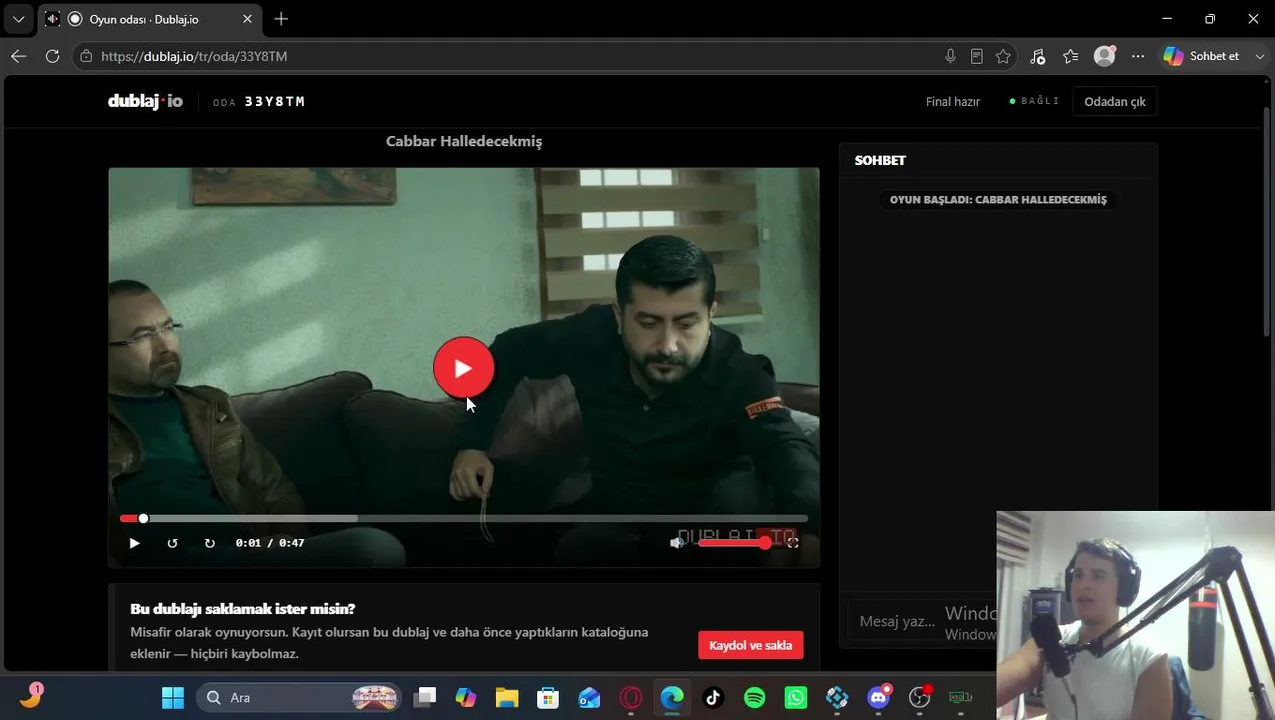Open Outlook from the taskbar
Image resolution: width=1275 pixels, height=720 pixels.
pyautogui.click(x=590, y=697)
